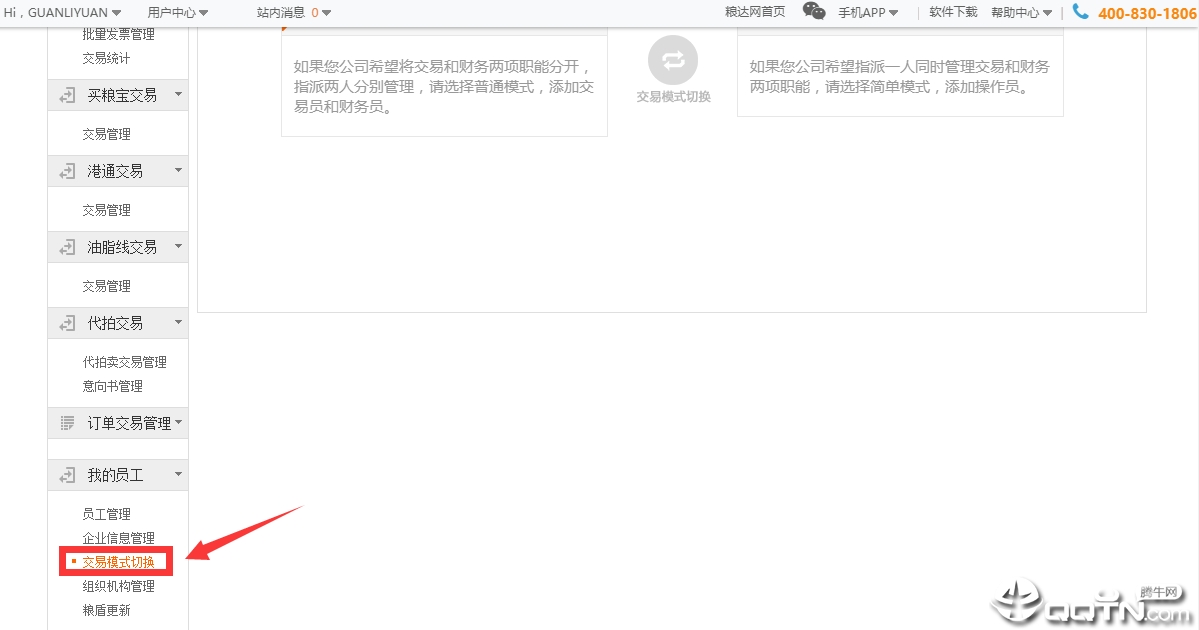This screenshot has width=1199, height=630.
Task: Open 站内消息 notifications
Action: (x=293, y=13)
